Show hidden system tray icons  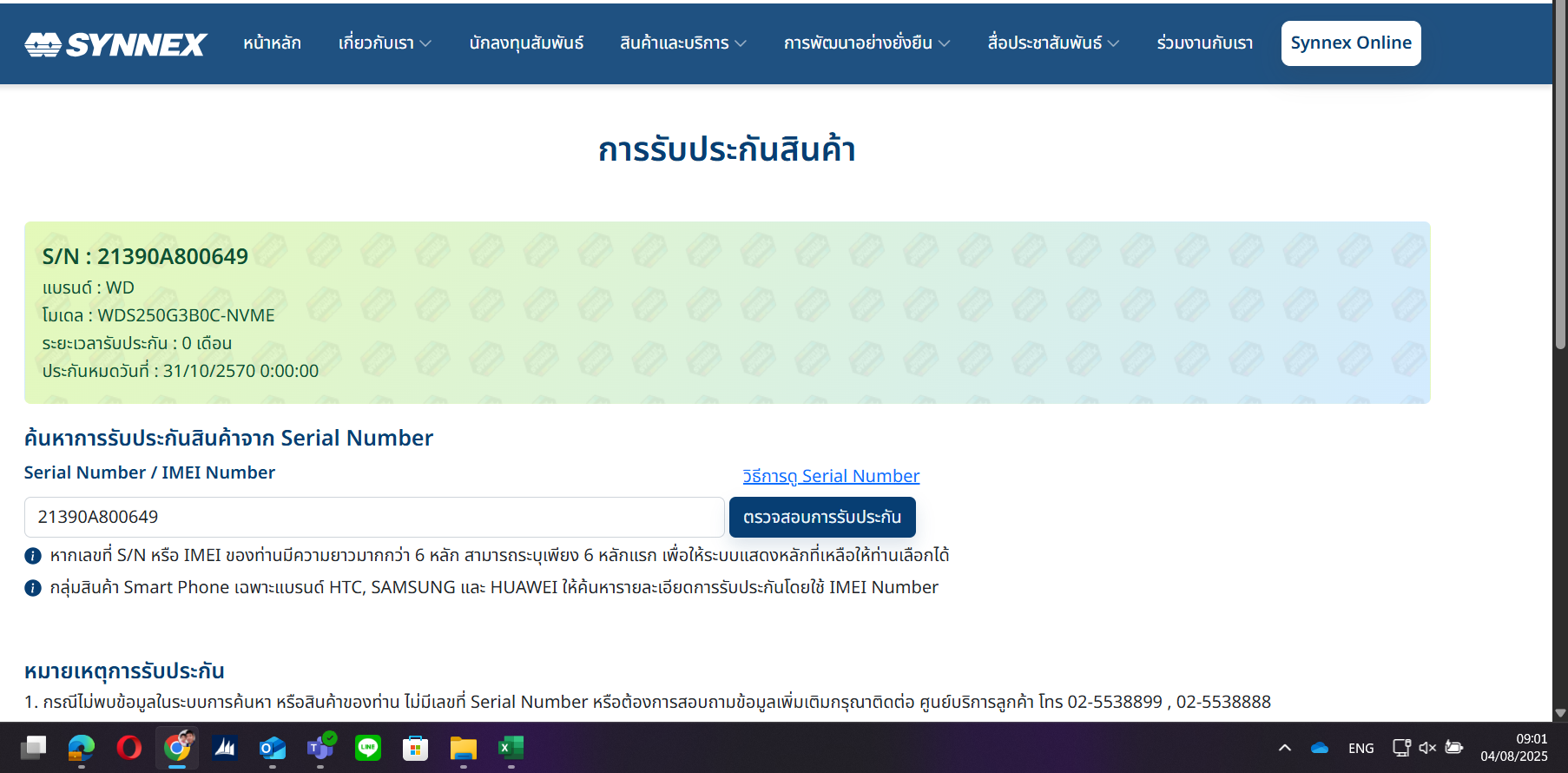(1285, 748)
